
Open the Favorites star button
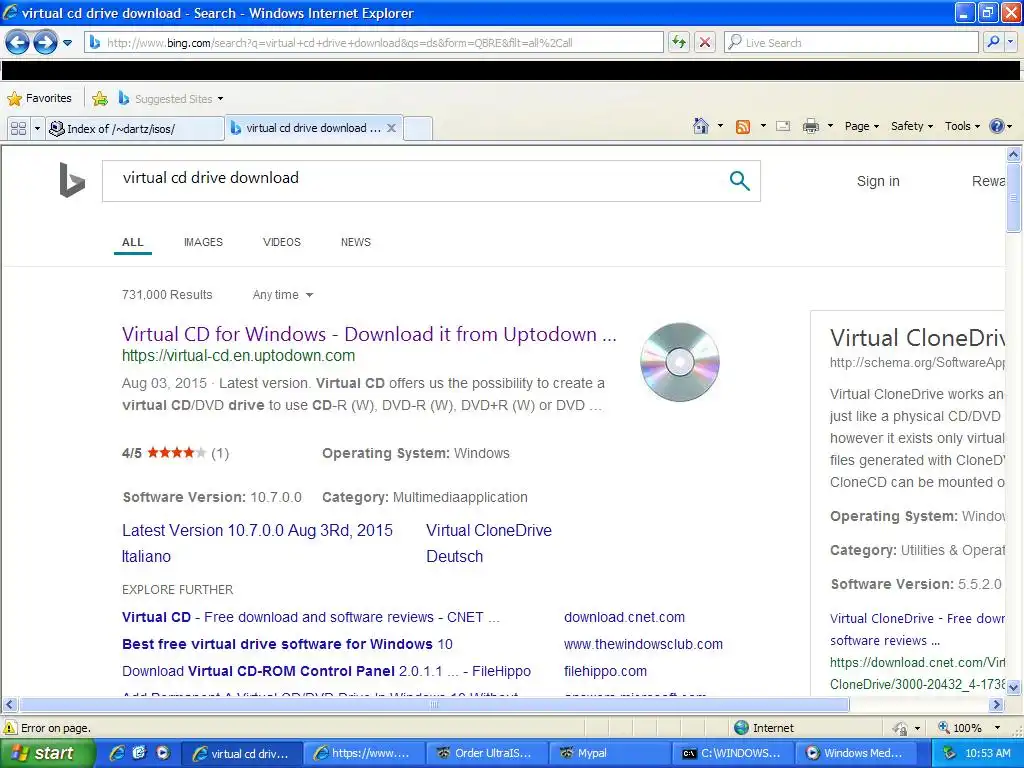coord(39,99)
